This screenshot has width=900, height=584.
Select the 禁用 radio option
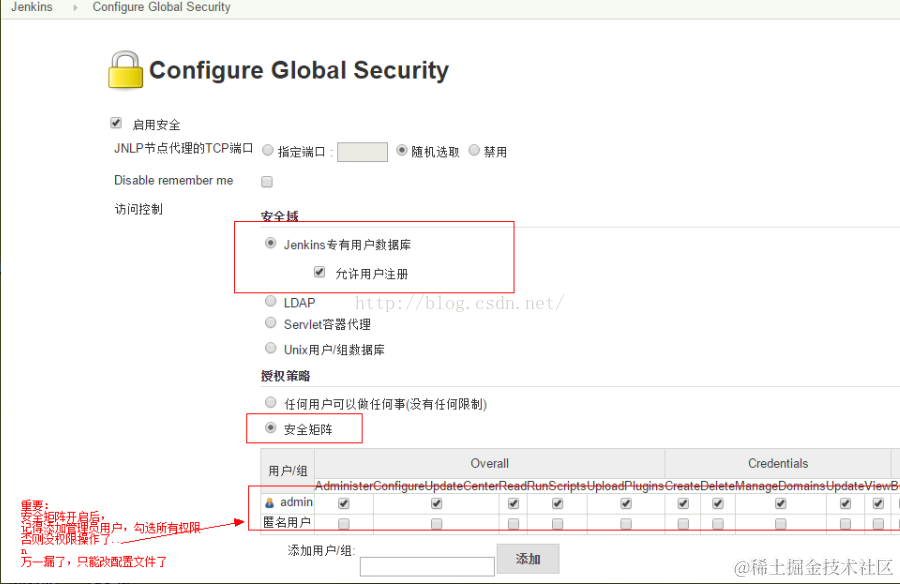(474, 150)
